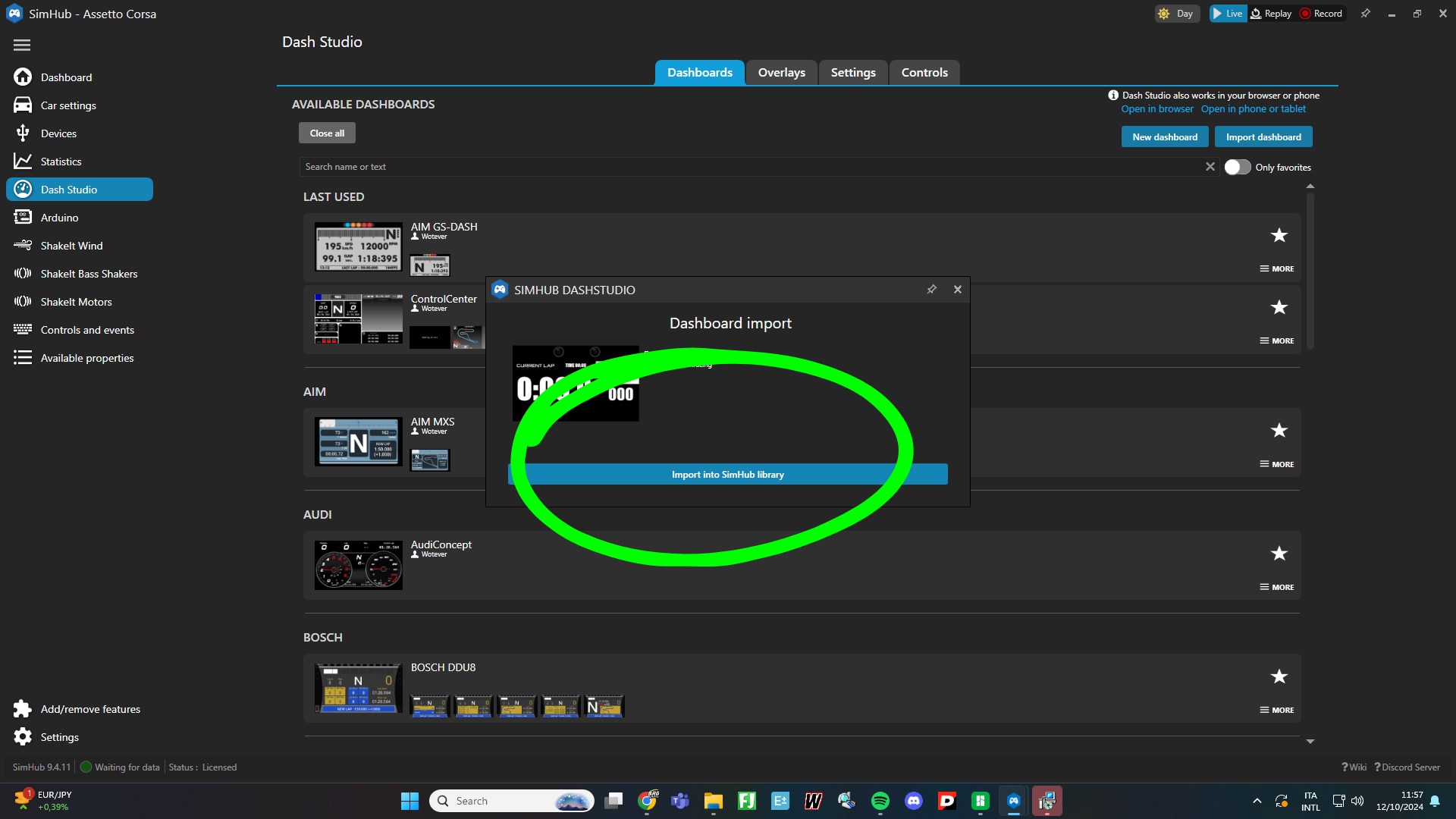Pin the Dashboard import dialog

(931, 290)
